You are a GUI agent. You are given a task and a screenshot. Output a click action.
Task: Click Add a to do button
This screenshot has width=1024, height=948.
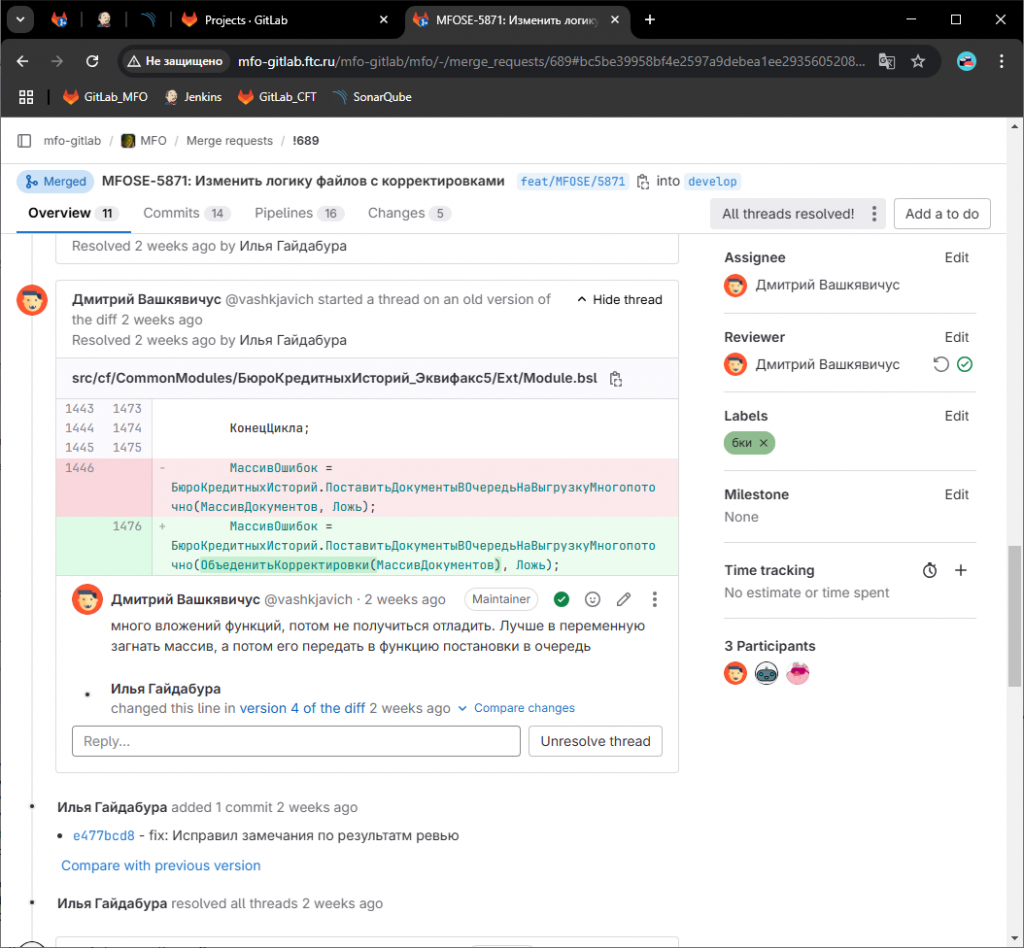click(942, 213)
